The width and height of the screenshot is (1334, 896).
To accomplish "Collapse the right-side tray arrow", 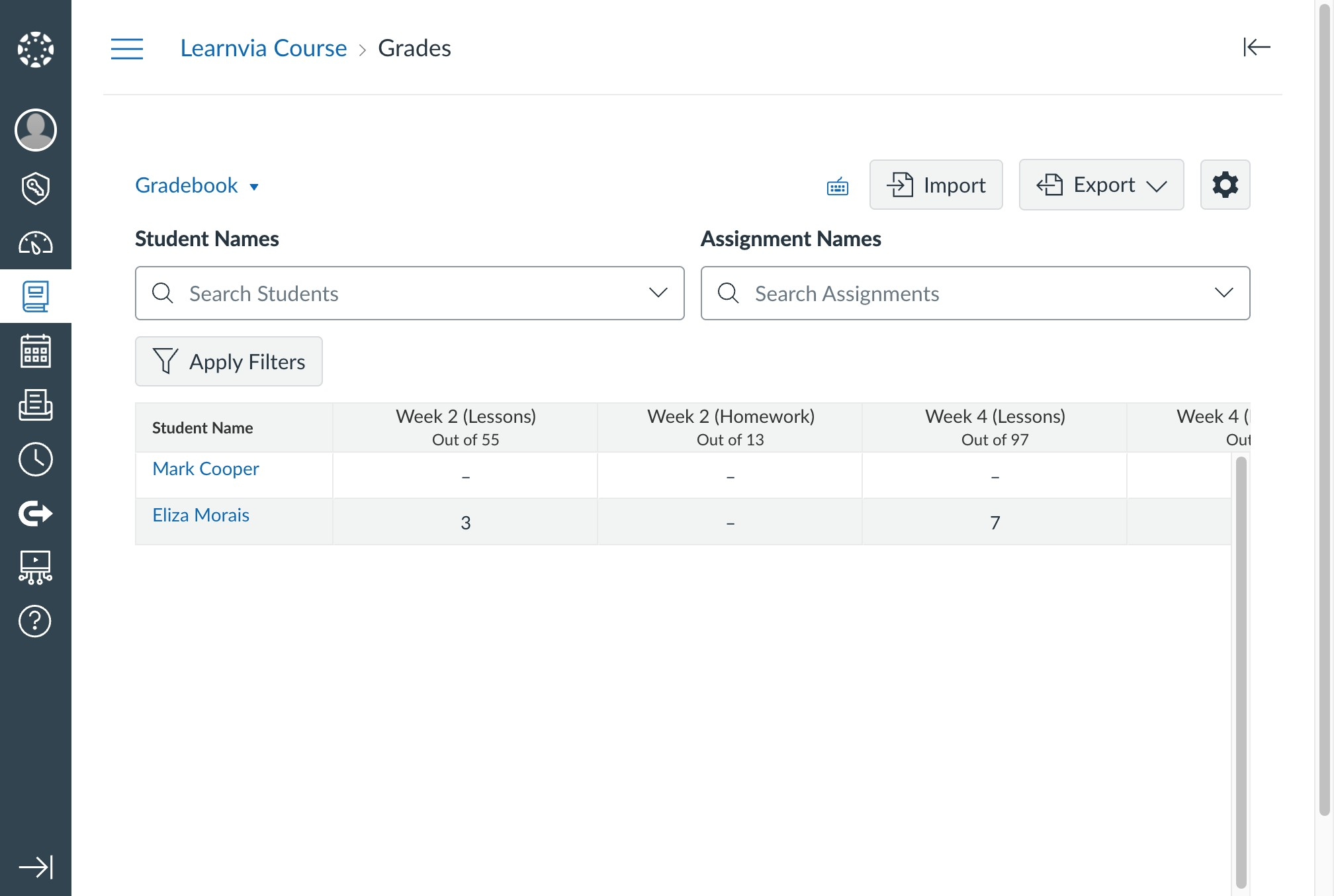I will point(1256,47).
